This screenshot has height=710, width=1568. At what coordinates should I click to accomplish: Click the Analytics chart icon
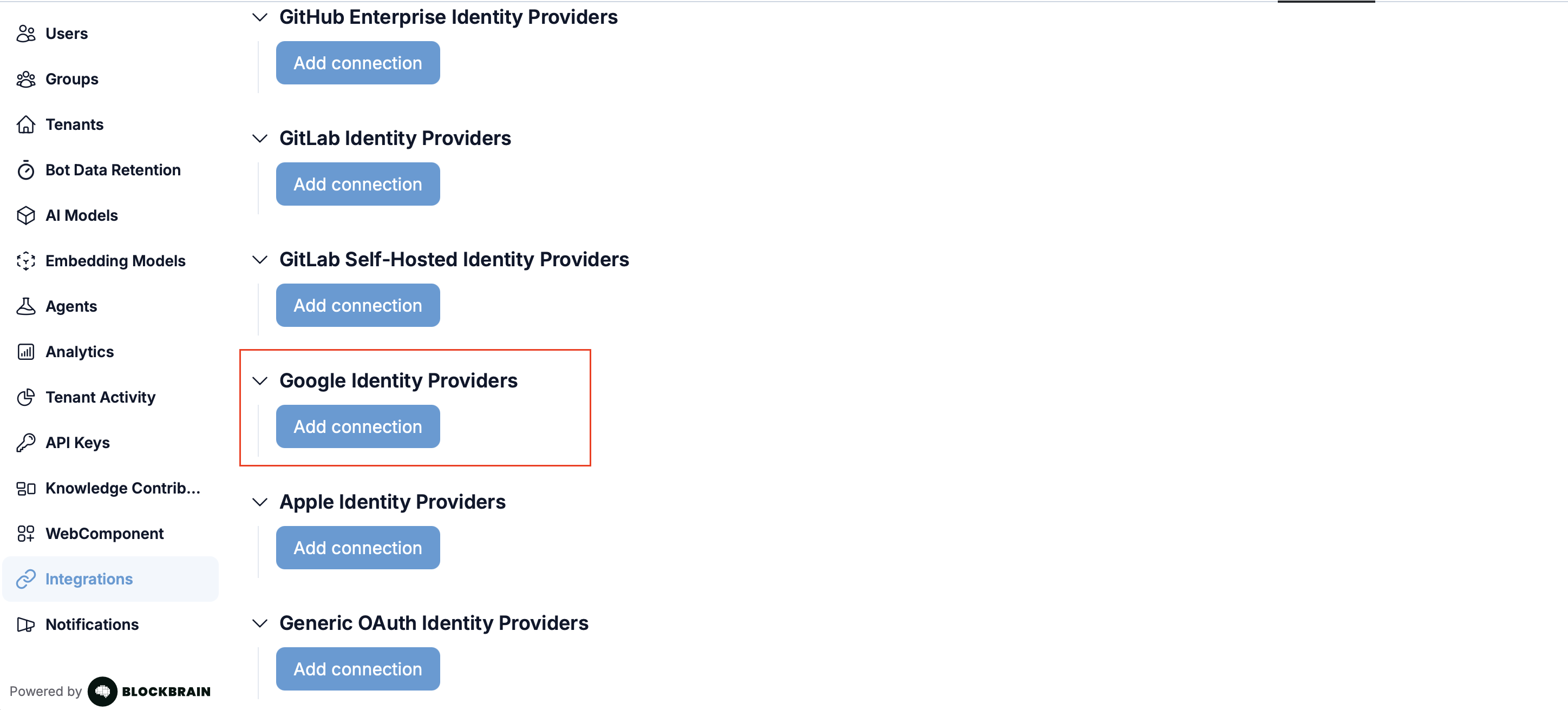coord(25,352)
